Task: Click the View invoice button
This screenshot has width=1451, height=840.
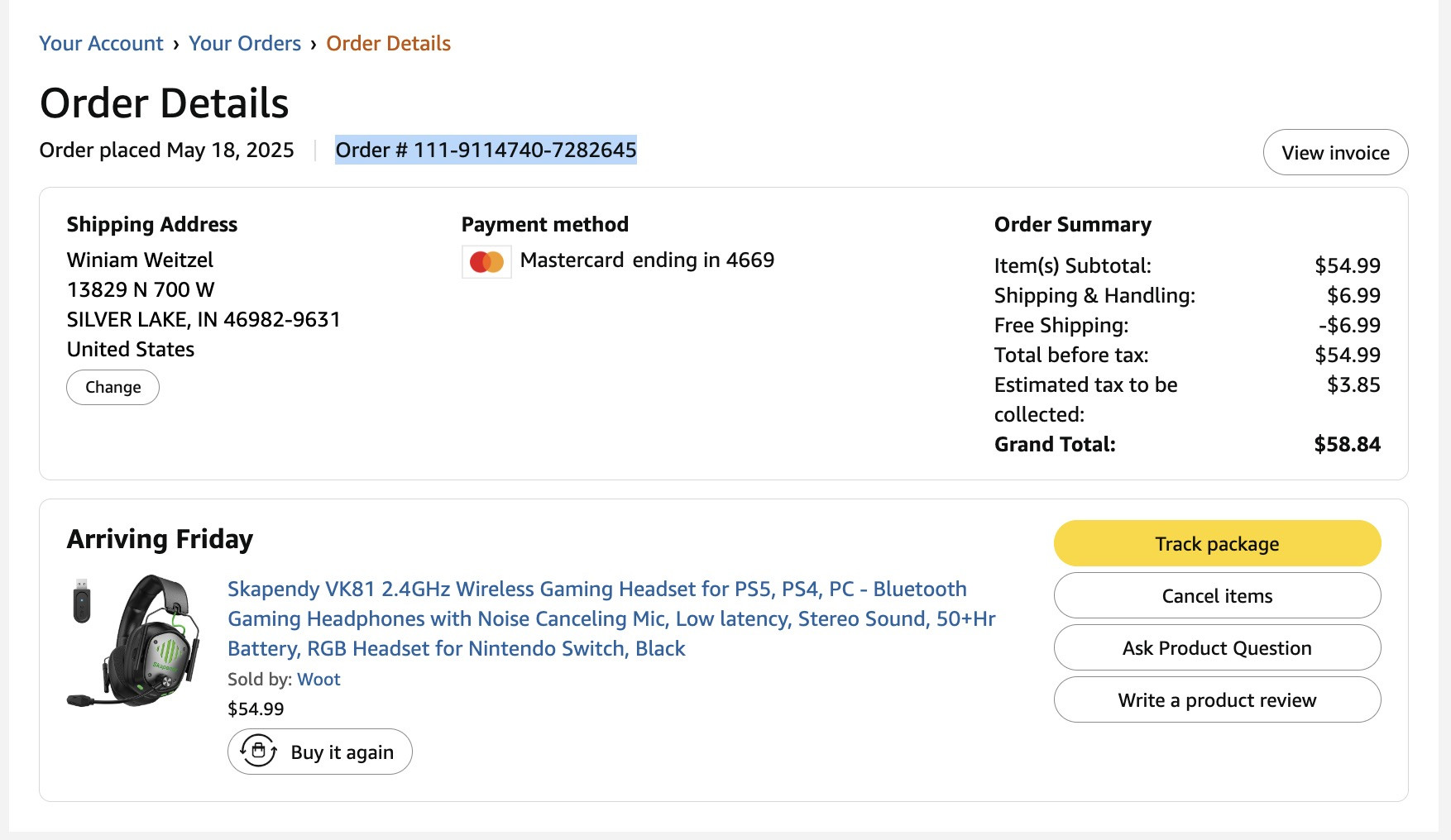Action: [x=1335, y=152]
